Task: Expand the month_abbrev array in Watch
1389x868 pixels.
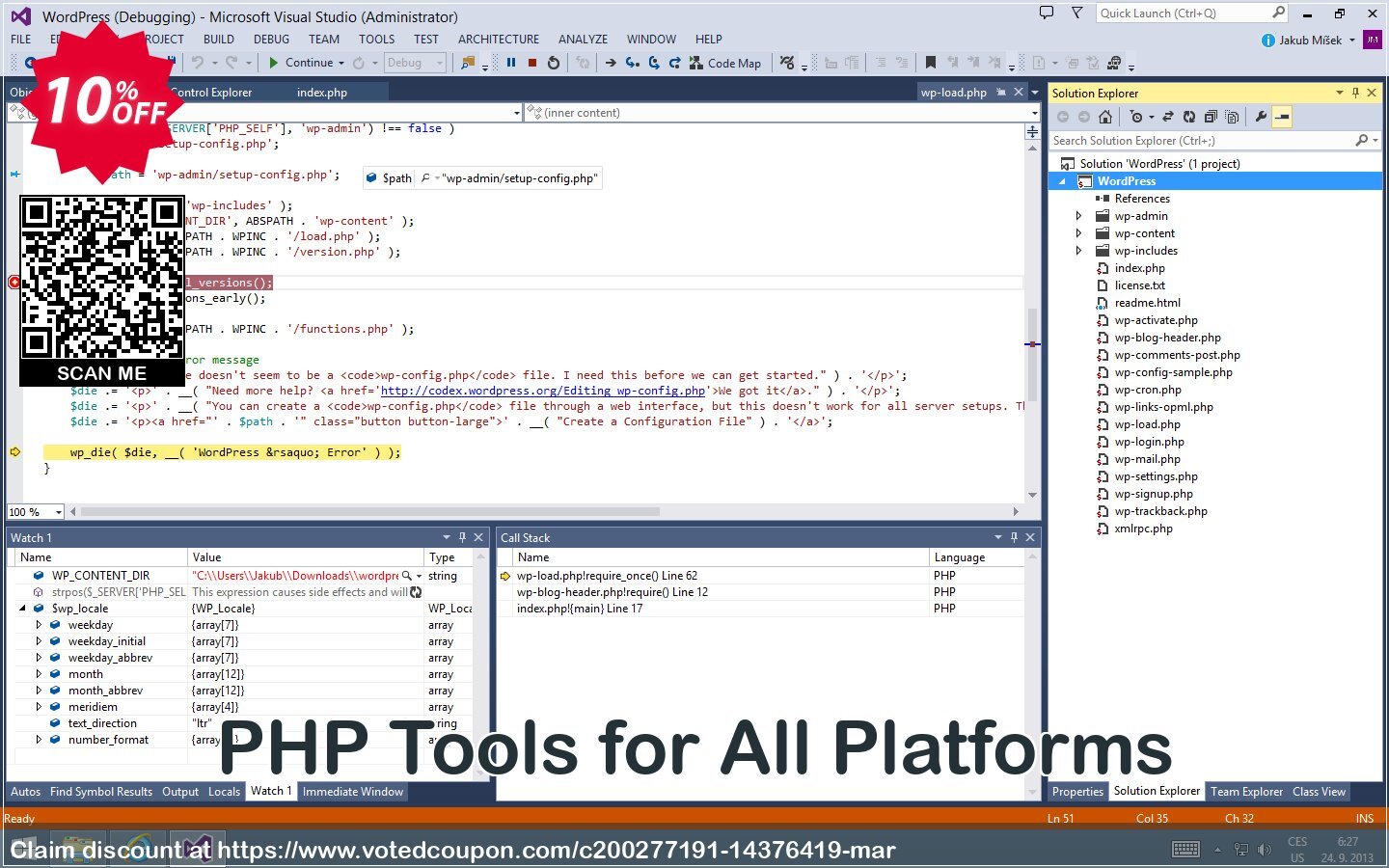Action: coord(39,691)
